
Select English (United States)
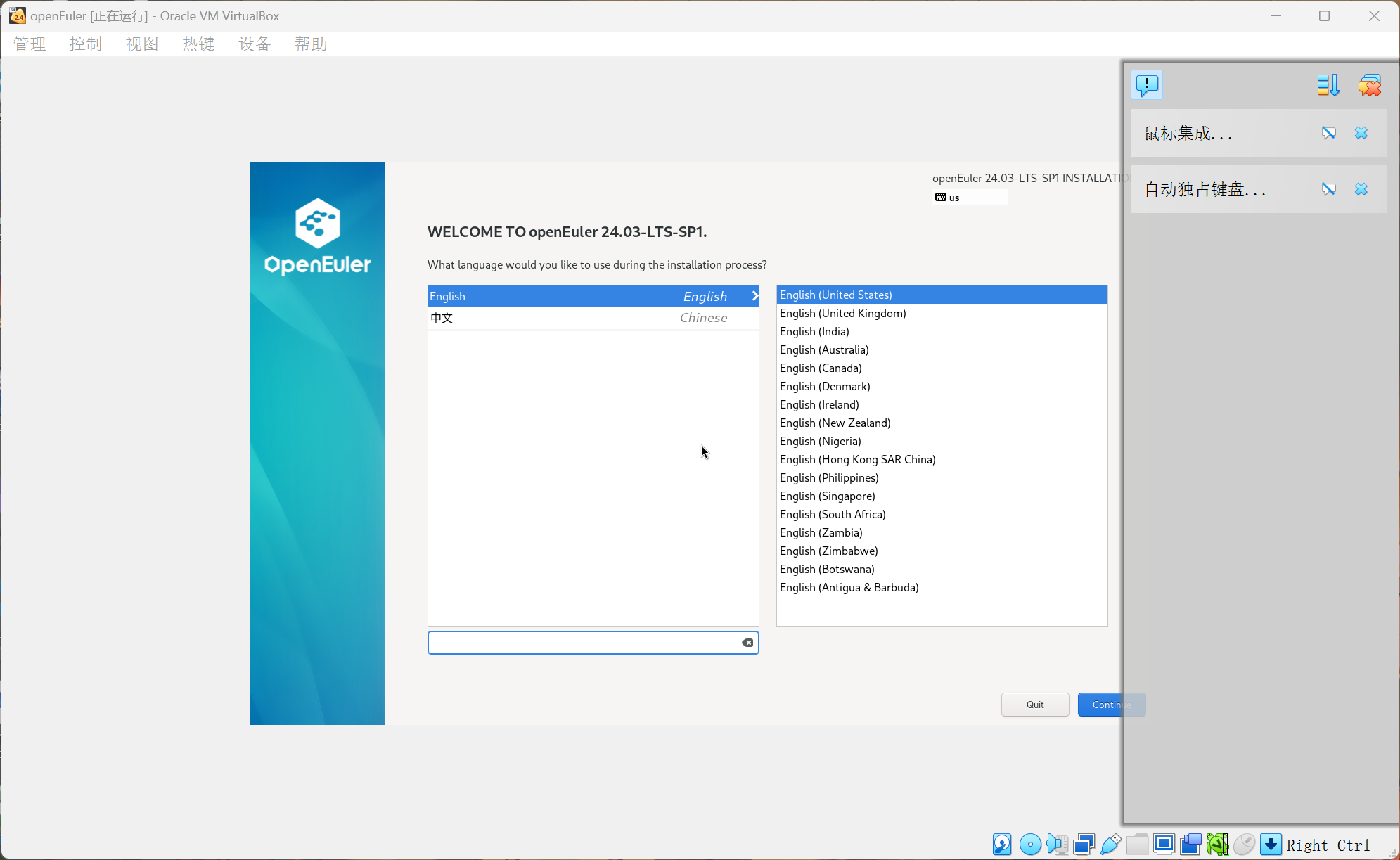coord(942,295)
